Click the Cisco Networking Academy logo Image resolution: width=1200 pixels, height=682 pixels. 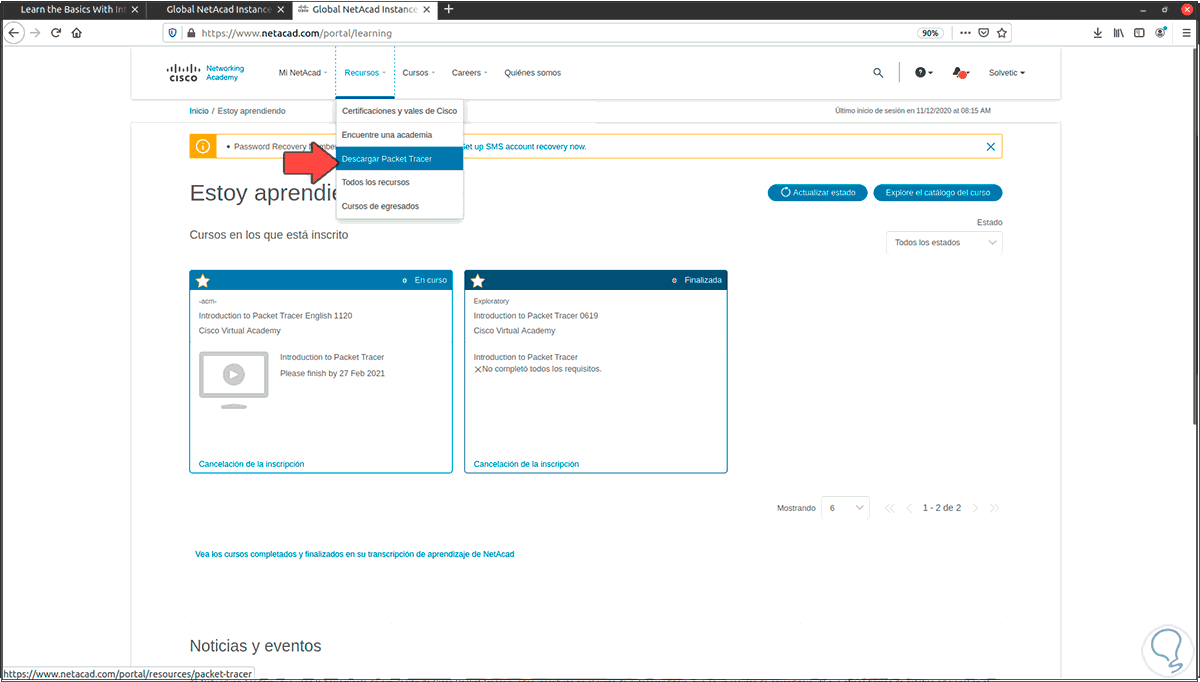[x=206, y=73]
